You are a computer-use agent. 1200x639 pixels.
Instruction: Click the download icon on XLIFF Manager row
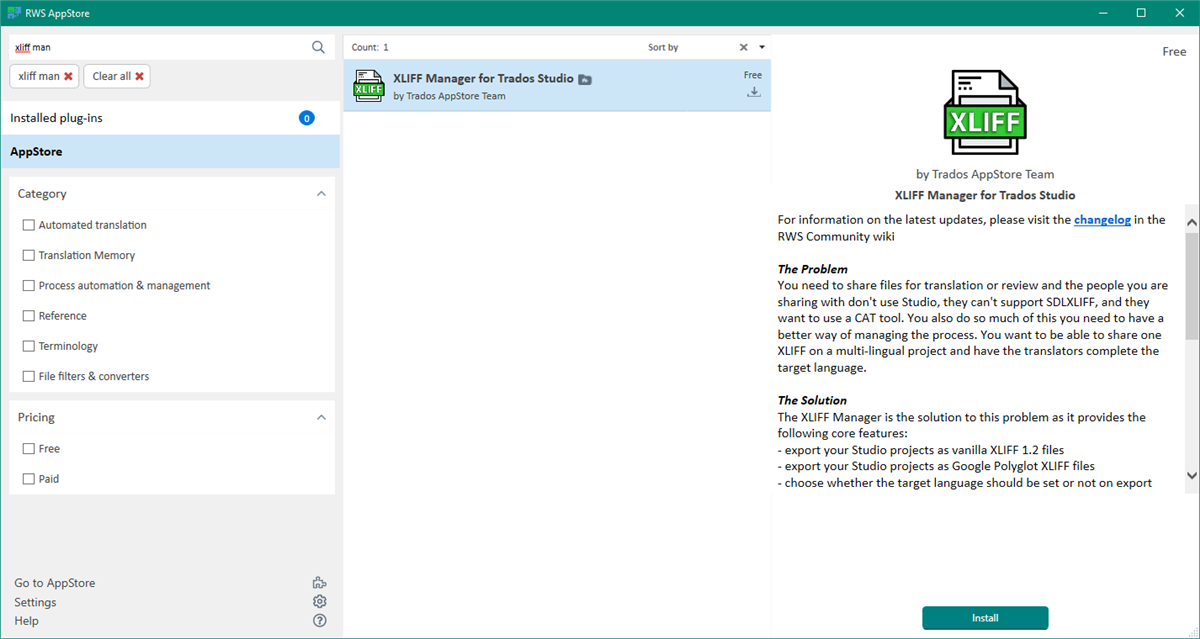(754, 92)
